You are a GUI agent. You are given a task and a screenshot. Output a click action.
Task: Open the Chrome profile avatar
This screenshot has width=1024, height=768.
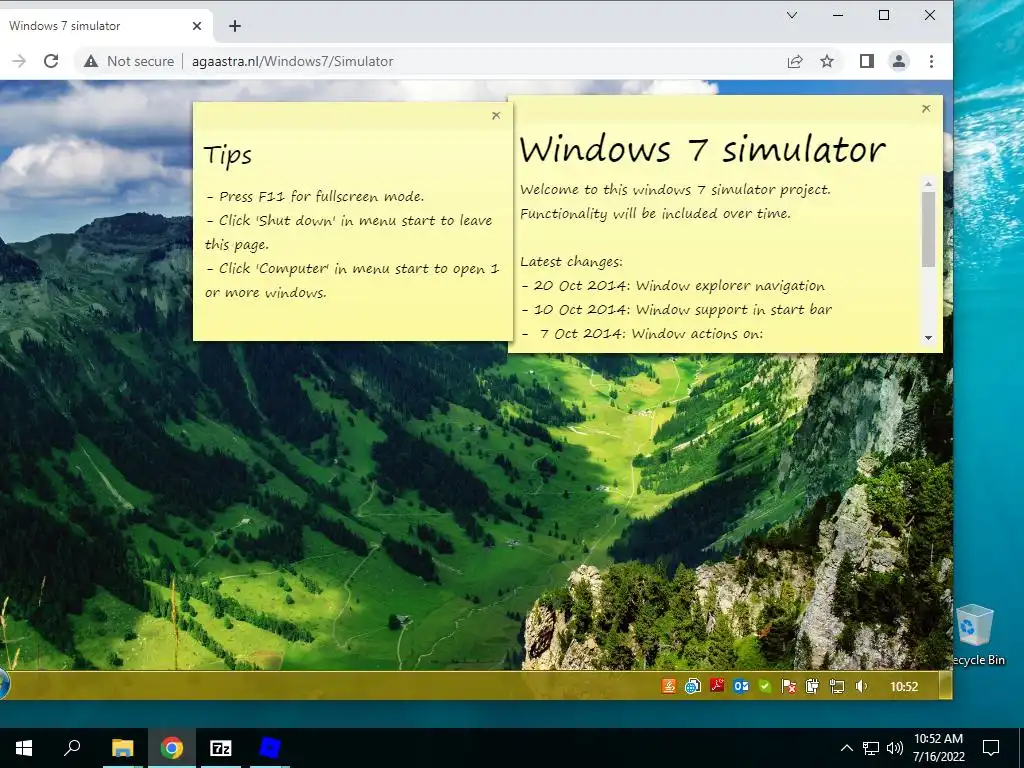coord(899,61)
